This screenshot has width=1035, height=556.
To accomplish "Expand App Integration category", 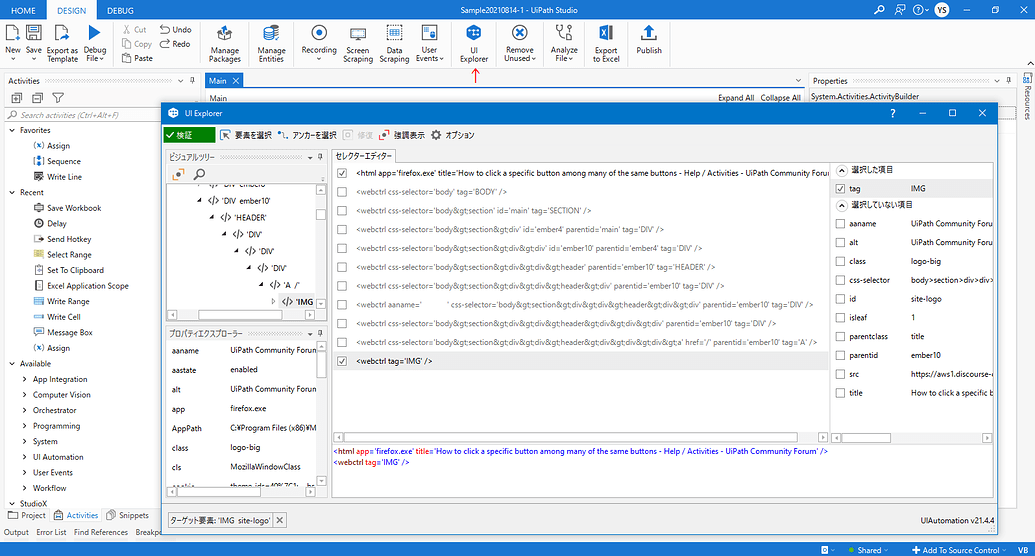I will click(25, 379).
